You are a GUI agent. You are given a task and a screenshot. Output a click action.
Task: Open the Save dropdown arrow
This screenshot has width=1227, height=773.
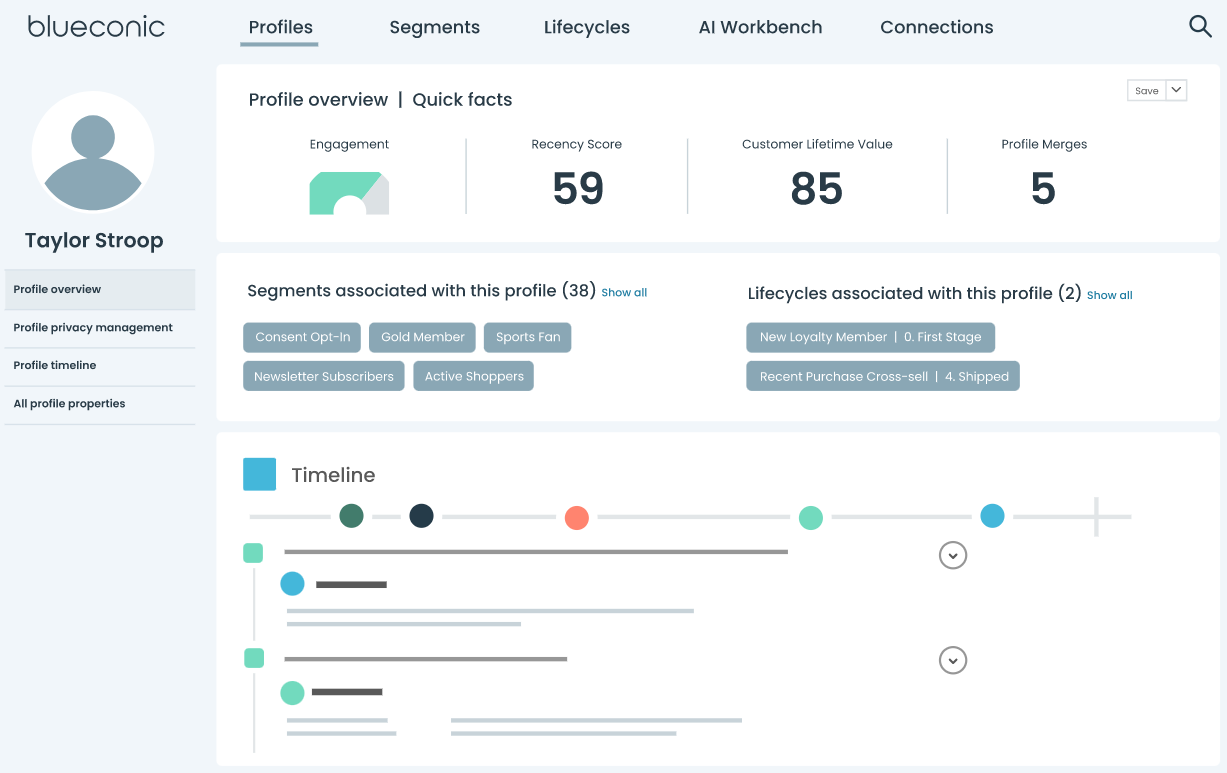tap(1176, 90)
